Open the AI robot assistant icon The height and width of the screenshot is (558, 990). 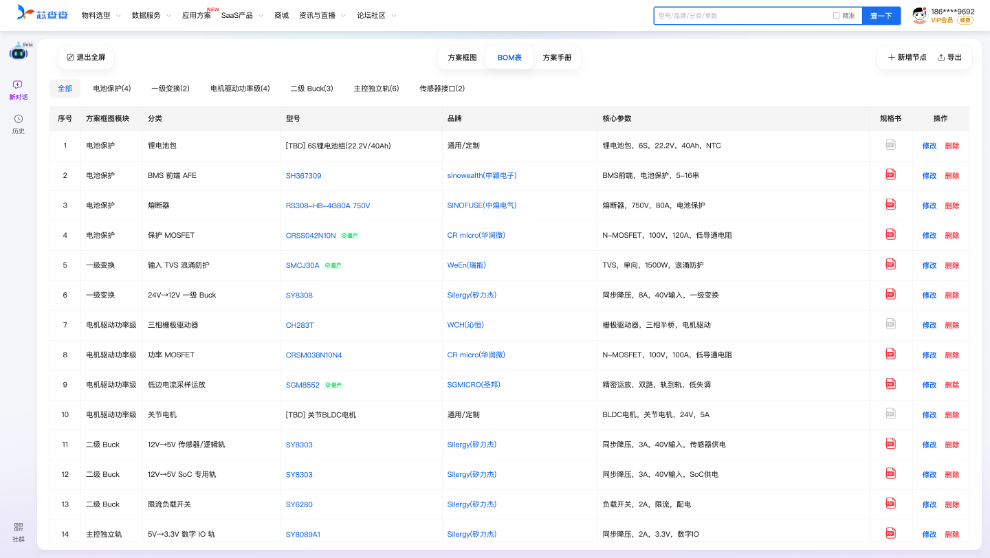18,52
